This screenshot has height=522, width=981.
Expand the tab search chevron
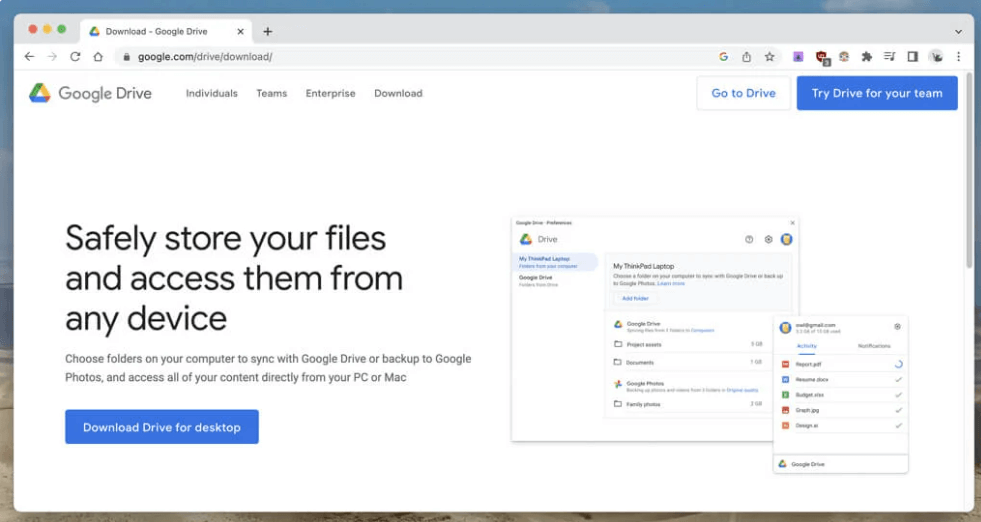(x=958, y=31)
